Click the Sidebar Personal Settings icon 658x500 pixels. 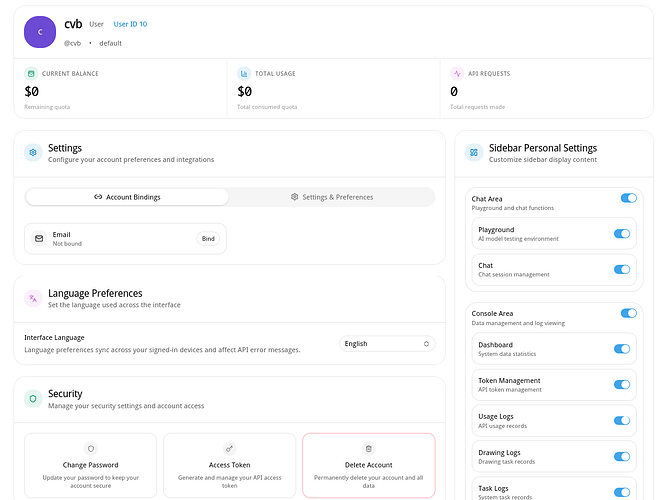point(474,153)
